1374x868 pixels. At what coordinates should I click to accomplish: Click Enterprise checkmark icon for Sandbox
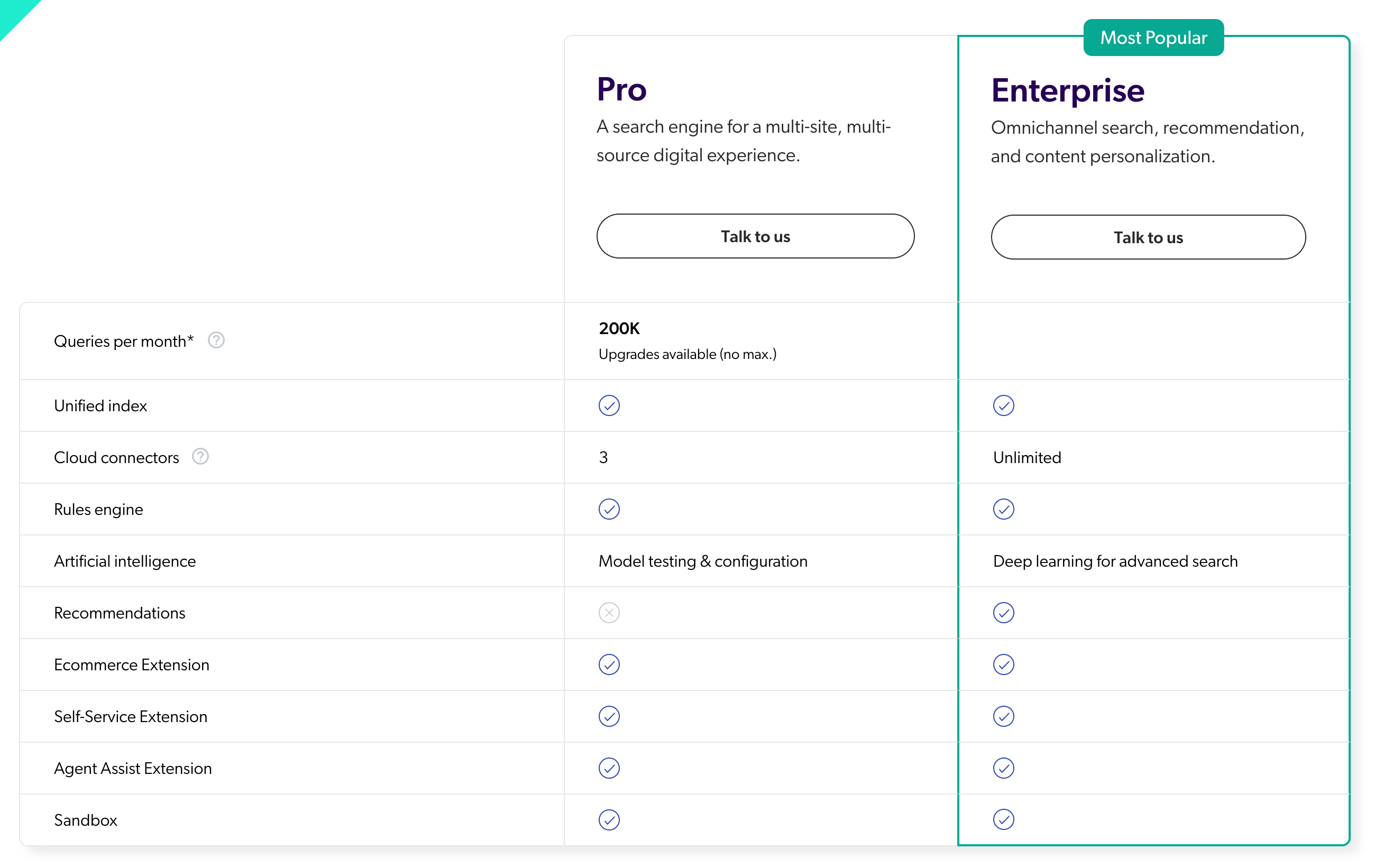[x=1003, y=819]
